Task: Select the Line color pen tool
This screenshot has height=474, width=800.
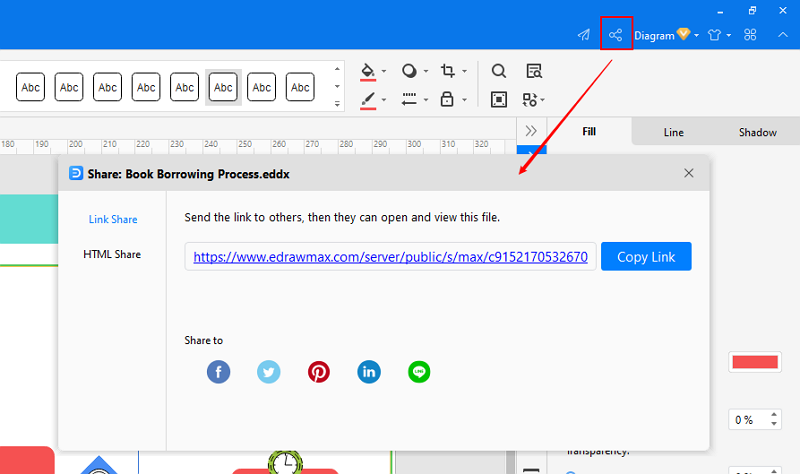Action: (x=367, y=100)
